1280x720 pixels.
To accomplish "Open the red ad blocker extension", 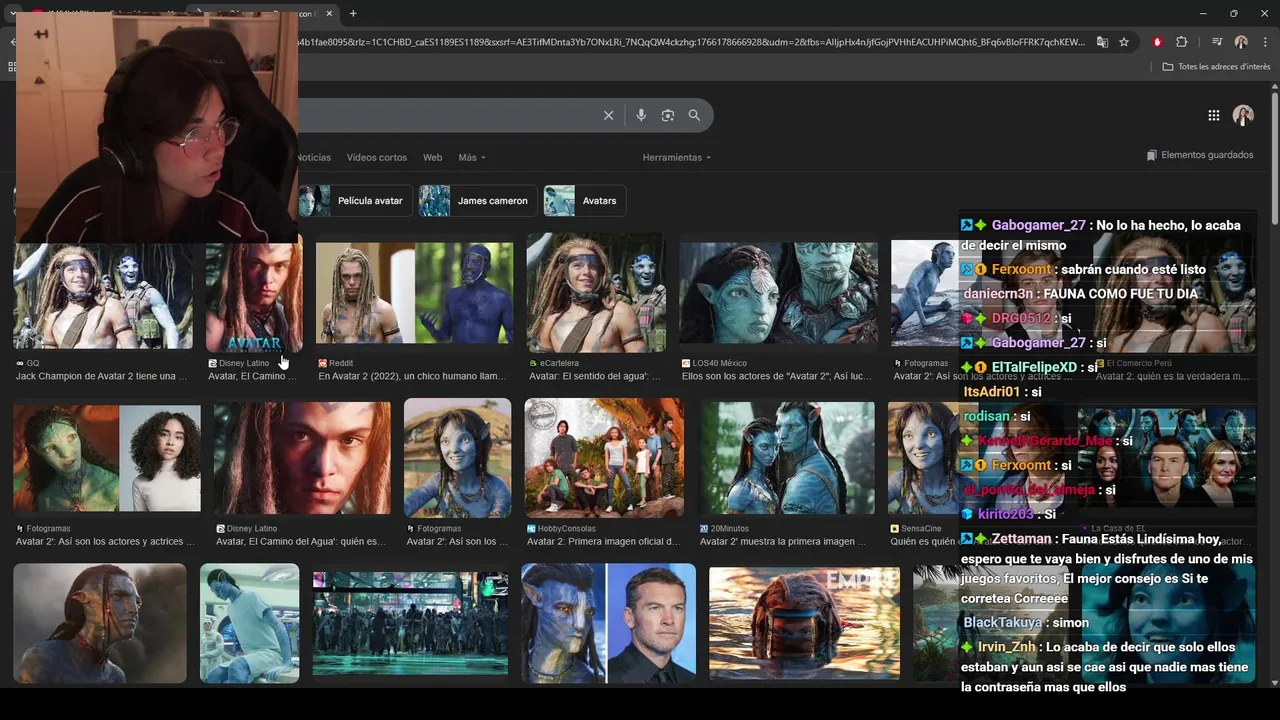I will [1157, 42].
